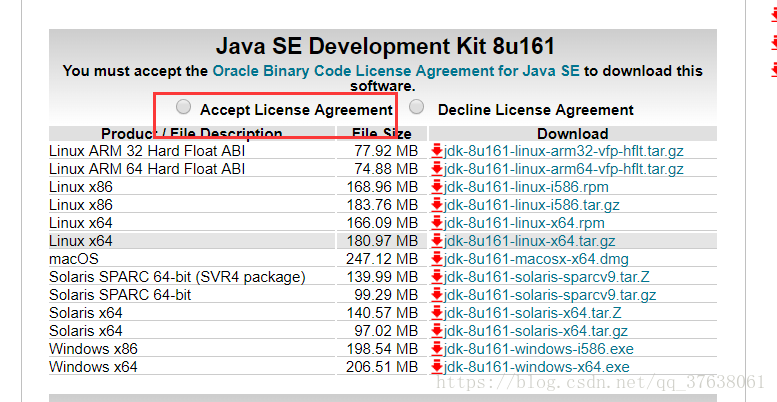Screen dimensions: 777x402
Task: Click download arrow icon beside solaris-x64.tar.Z
Action: (x=437, y=313)
